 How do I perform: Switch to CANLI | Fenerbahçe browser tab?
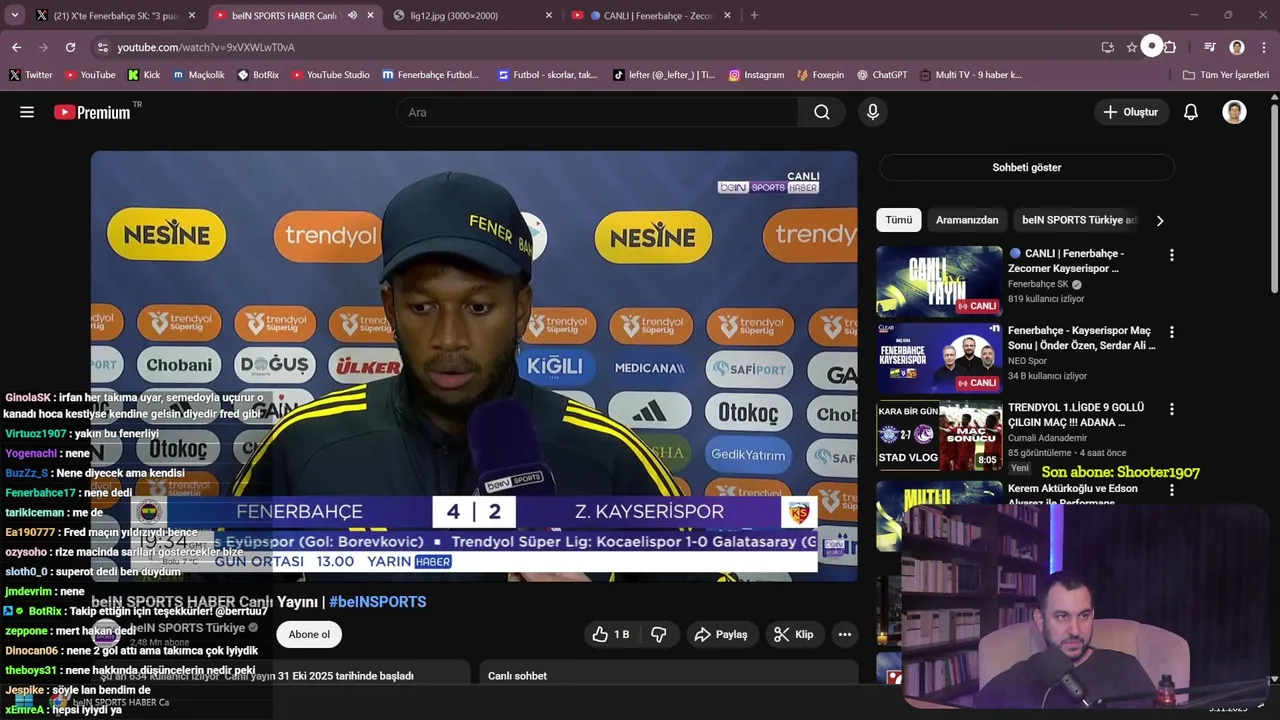tap(651, 15)
